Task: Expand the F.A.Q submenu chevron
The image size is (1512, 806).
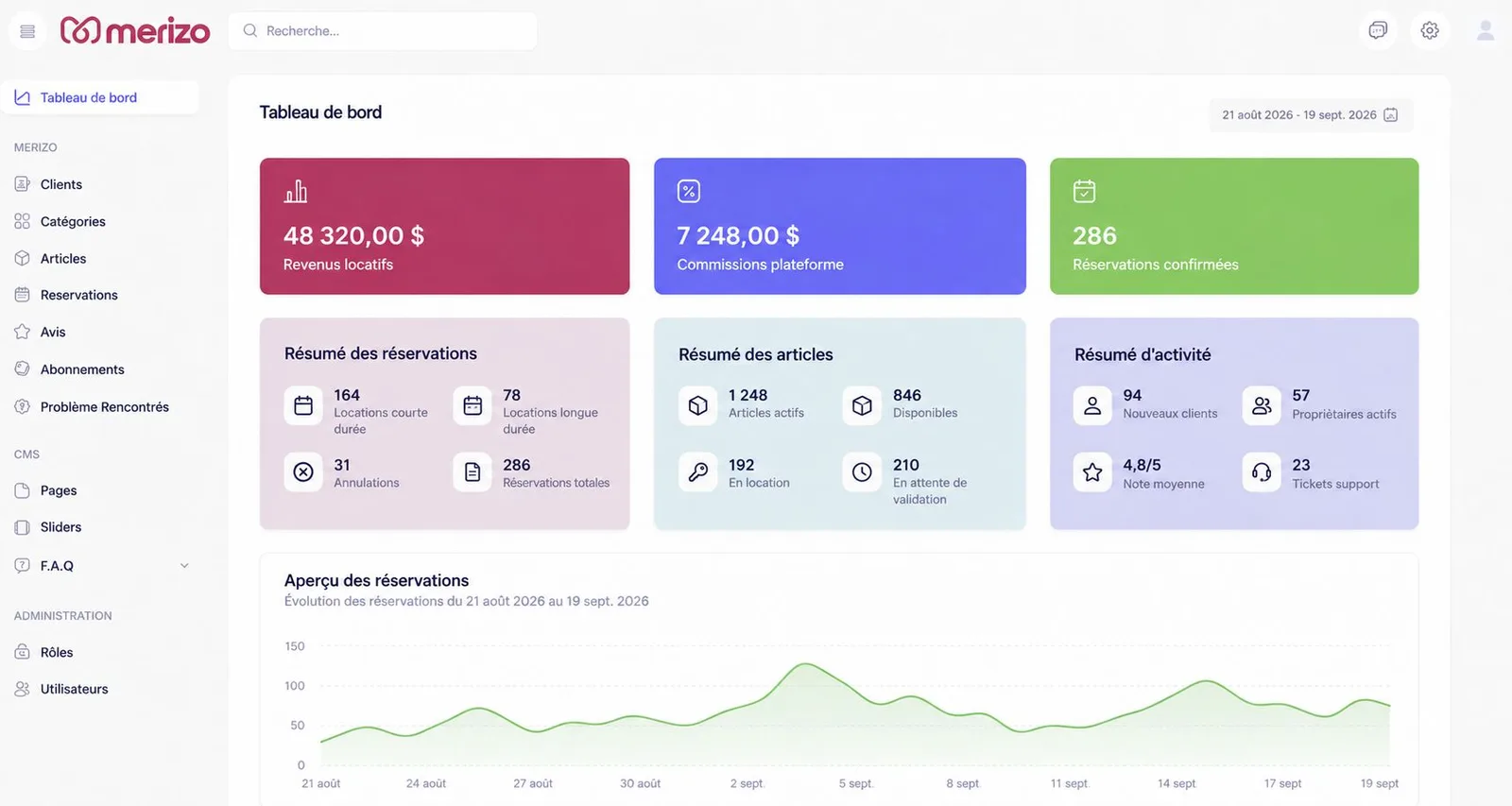Action: pos(184,566)
